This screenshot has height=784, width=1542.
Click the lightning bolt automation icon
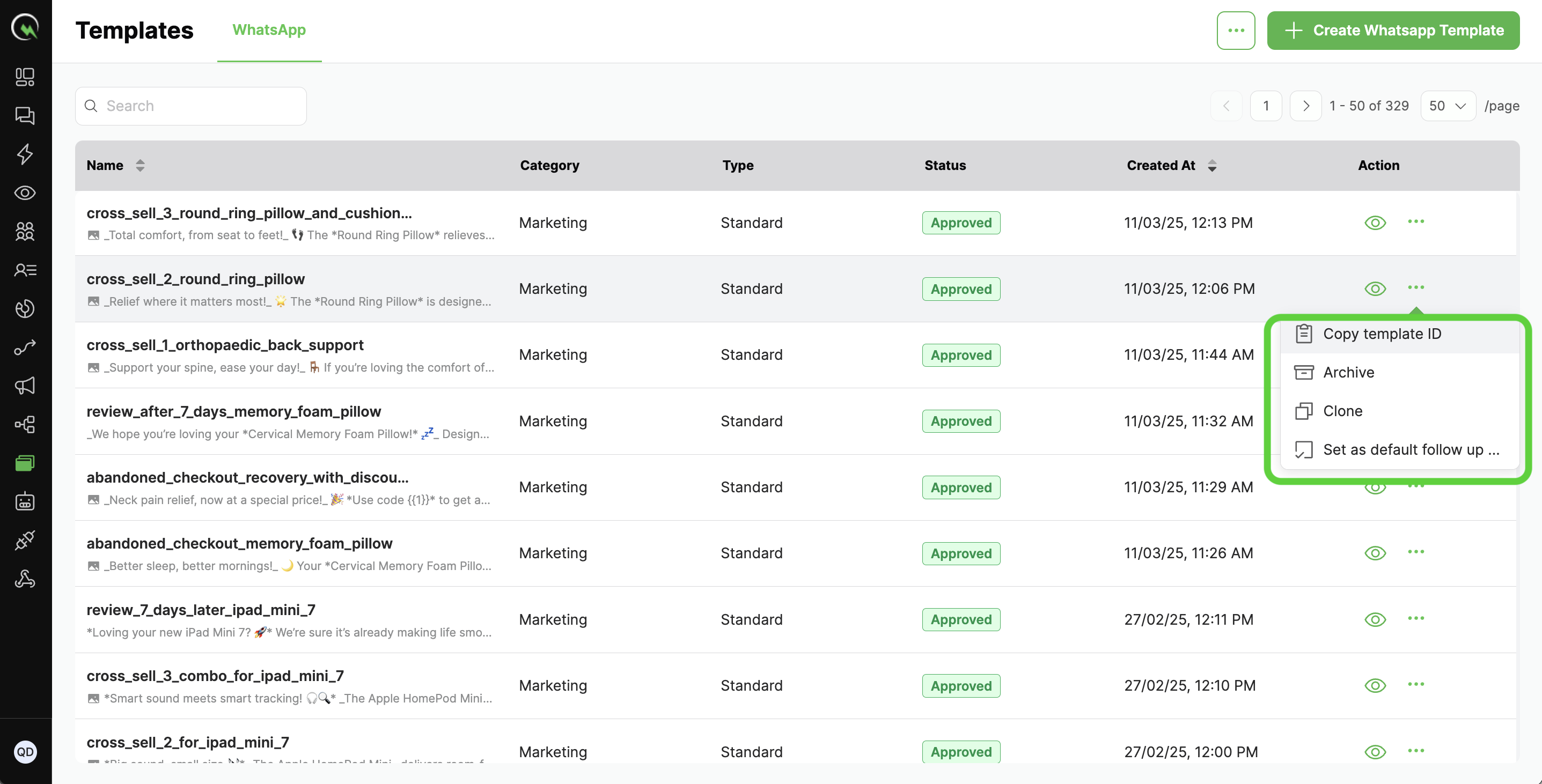coord(25,154)
